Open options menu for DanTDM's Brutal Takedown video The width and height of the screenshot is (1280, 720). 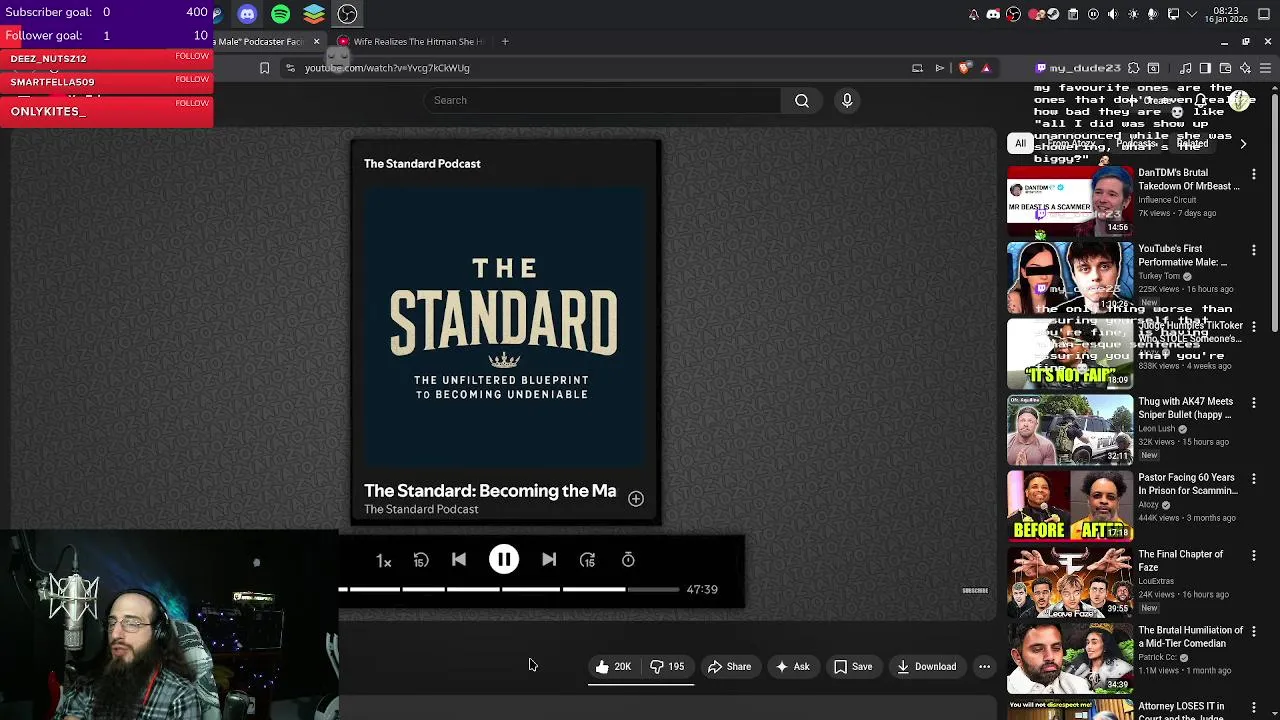coord(1254,174)
